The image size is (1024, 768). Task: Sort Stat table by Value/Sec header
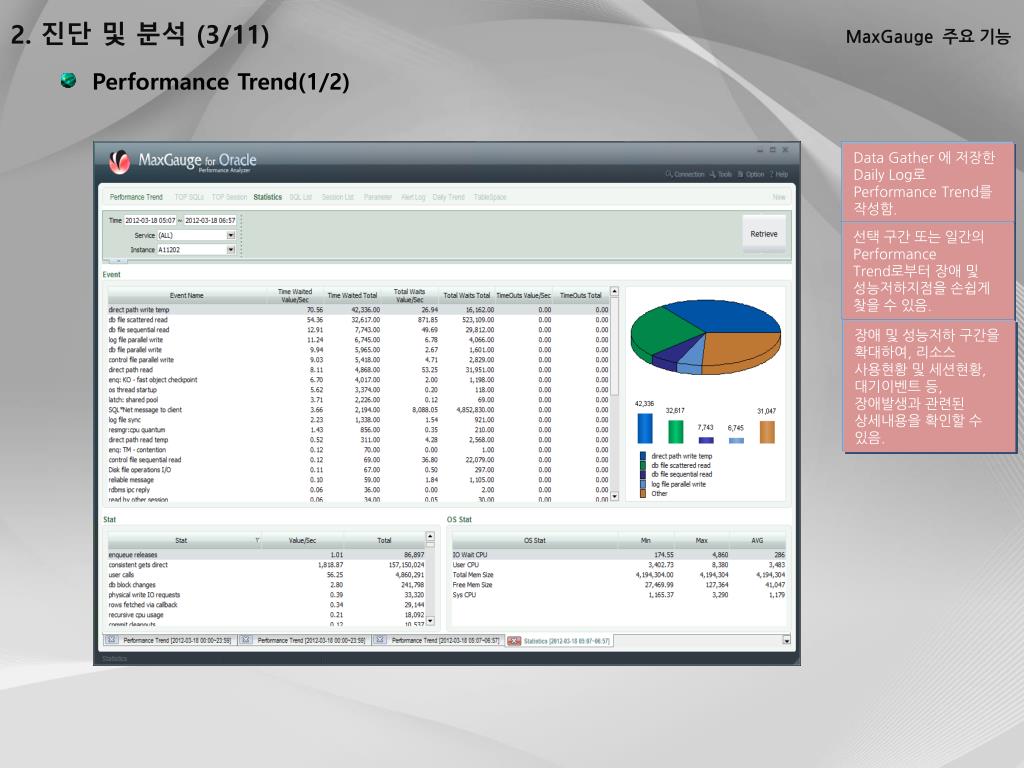tap(302, 540)
